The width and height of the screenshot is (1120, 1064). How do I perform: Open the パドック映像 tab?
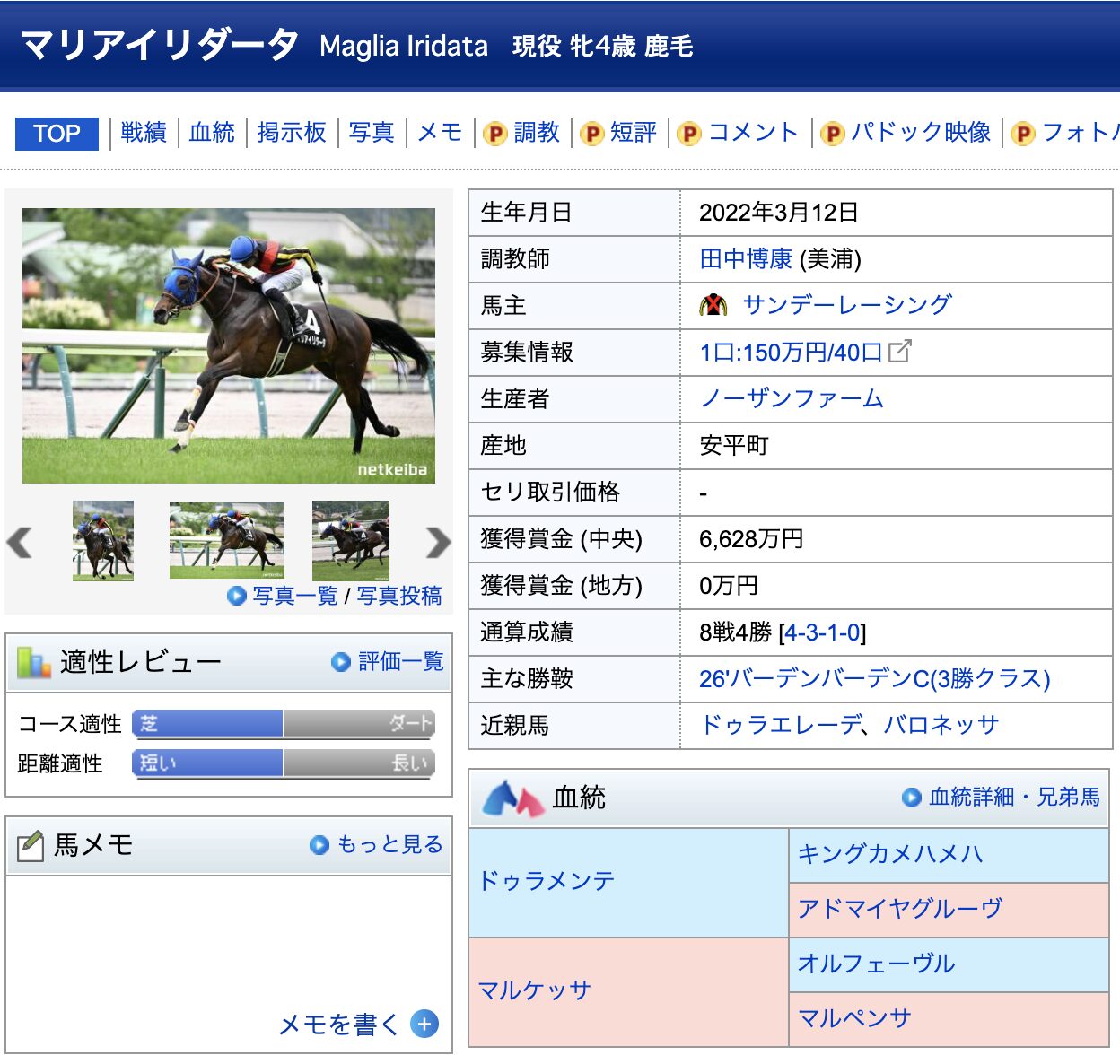921,133
